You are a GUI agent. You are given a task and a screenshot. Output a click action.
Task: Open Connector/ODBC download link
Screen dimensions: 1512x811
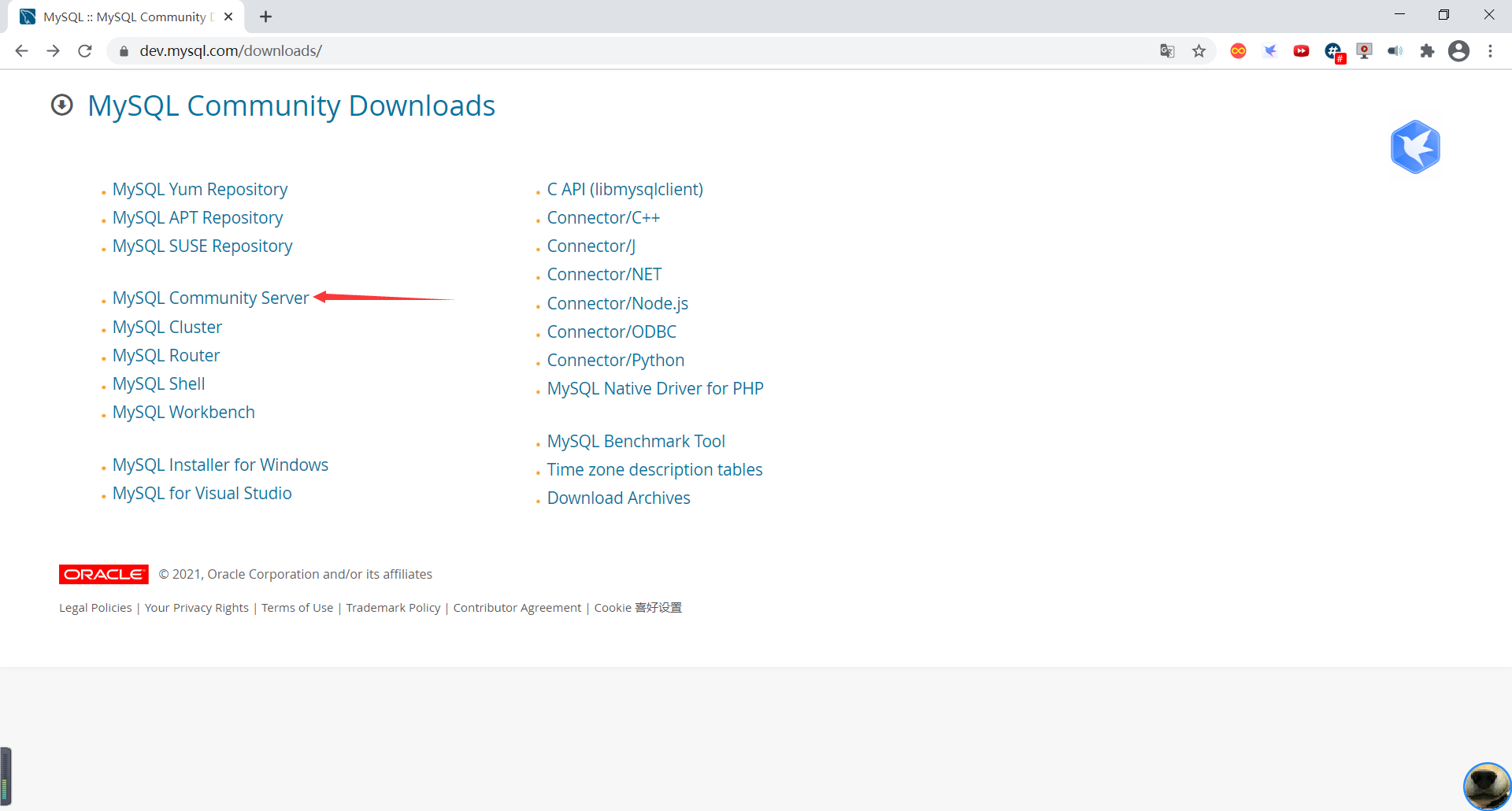point(612,332)
